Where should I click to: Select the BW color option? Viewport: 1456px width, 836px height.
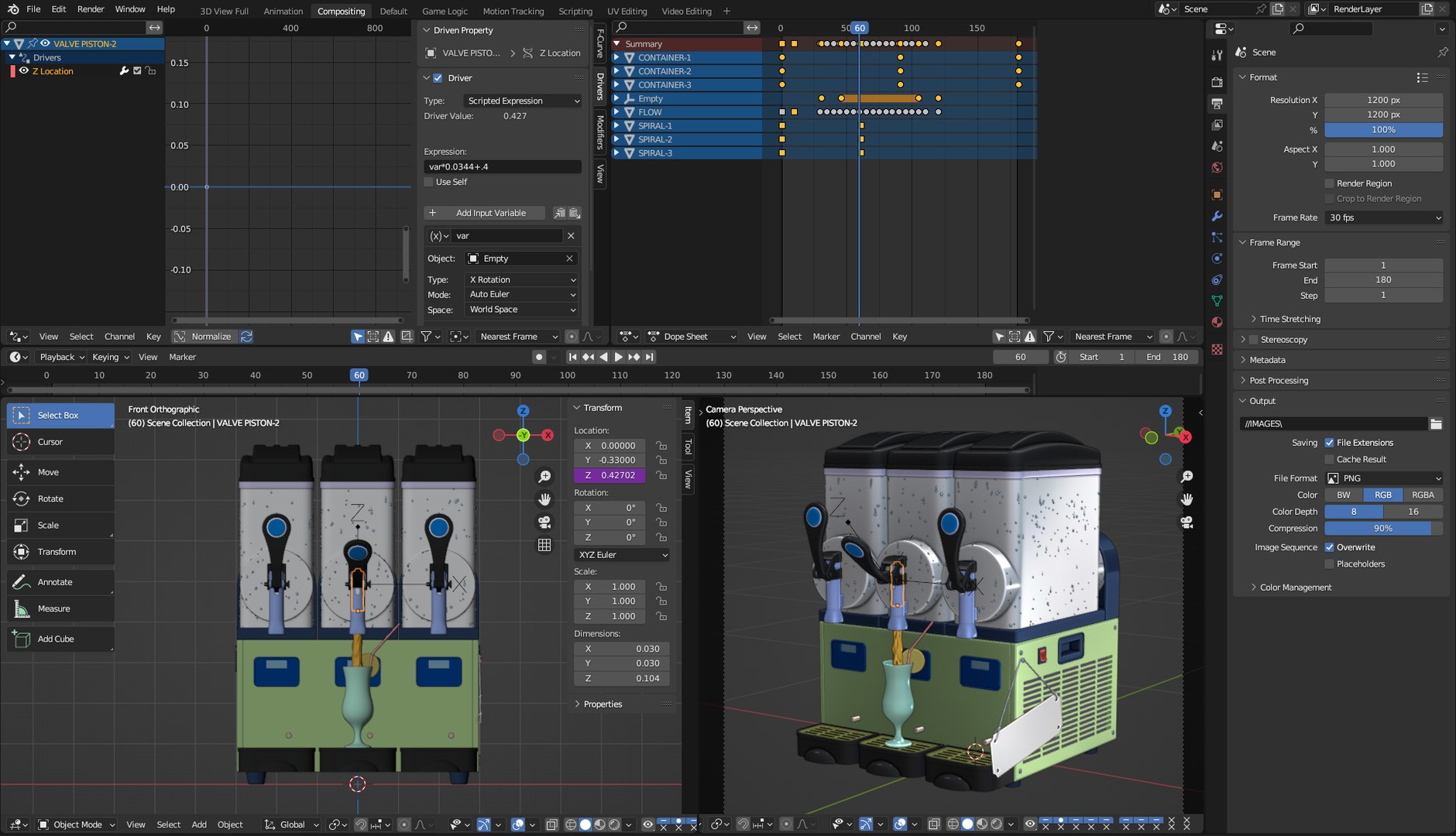pyautogui.click(x=1344, y=495)
